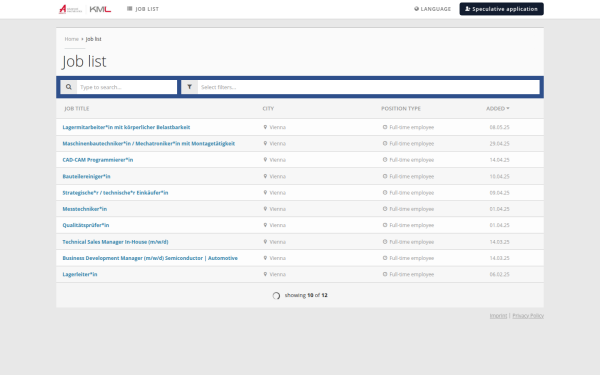Click the red A company logo
600x375 pixels.
coord(70,9)
